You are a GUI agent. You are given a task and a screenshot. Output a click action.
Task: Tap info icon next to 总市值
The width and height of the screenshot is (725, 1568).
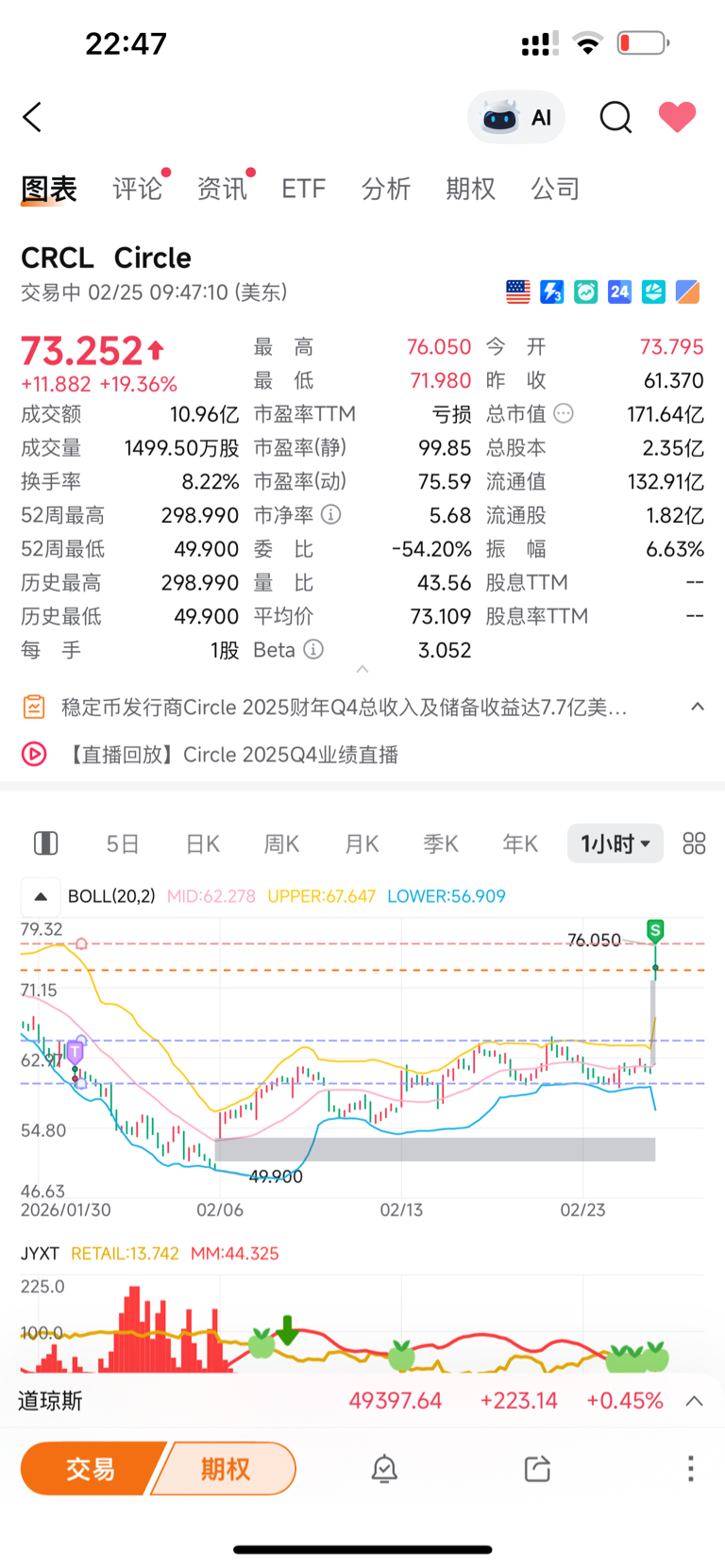564,413
